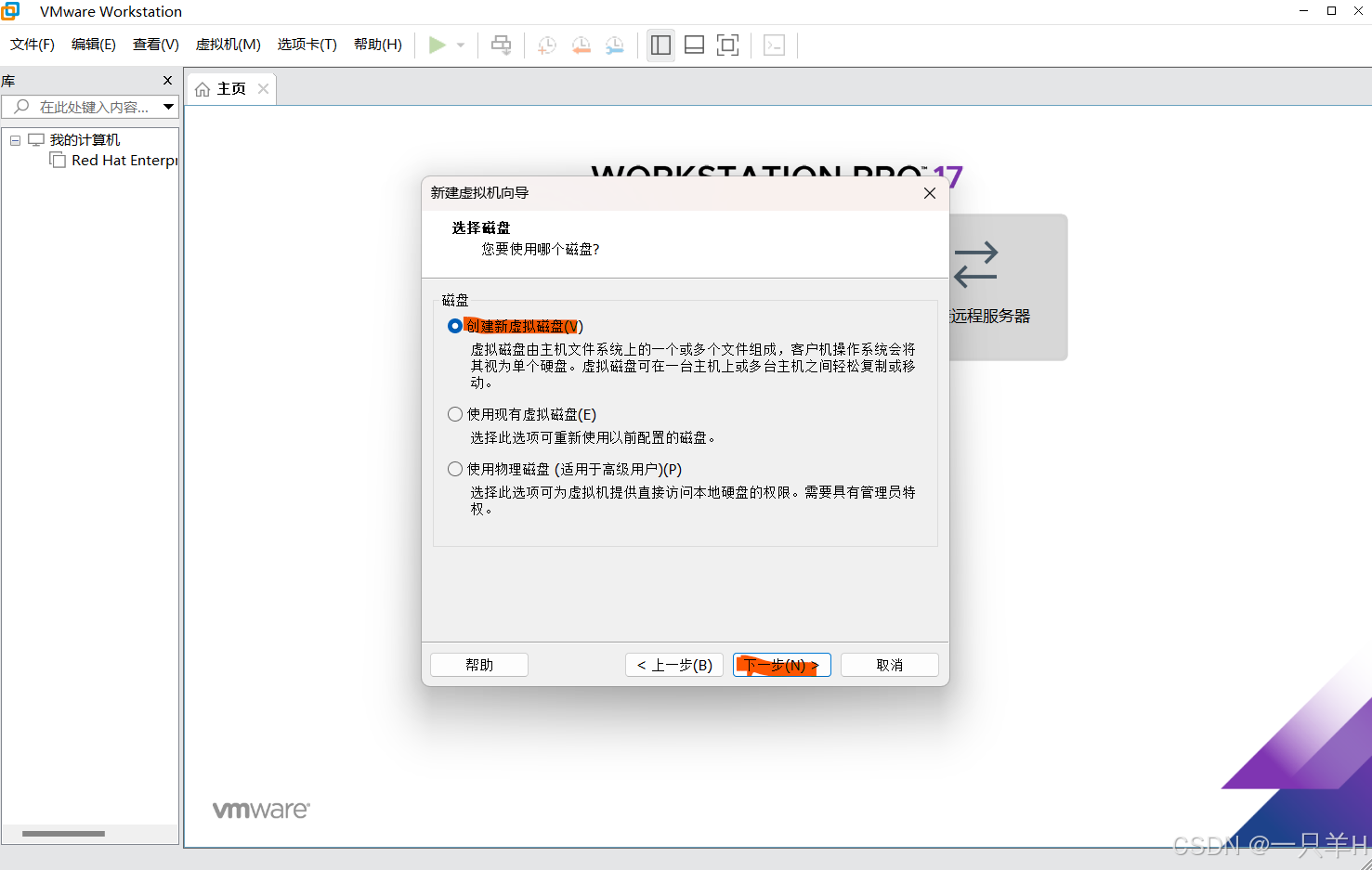Click the VMware Workstation app logo icon

coord(11,11)
